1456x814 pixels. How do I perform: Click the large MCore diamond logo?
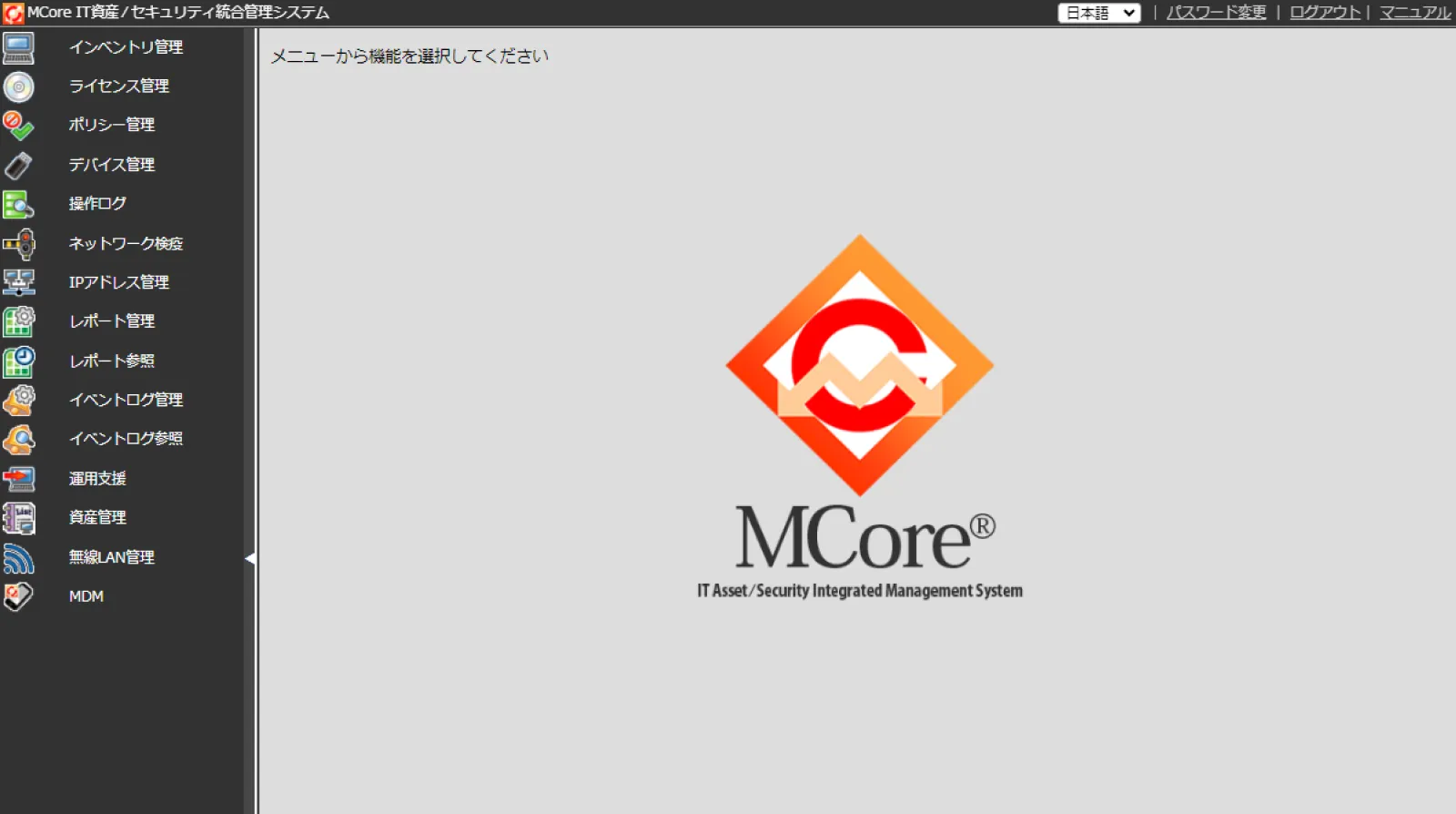point(860,365)
